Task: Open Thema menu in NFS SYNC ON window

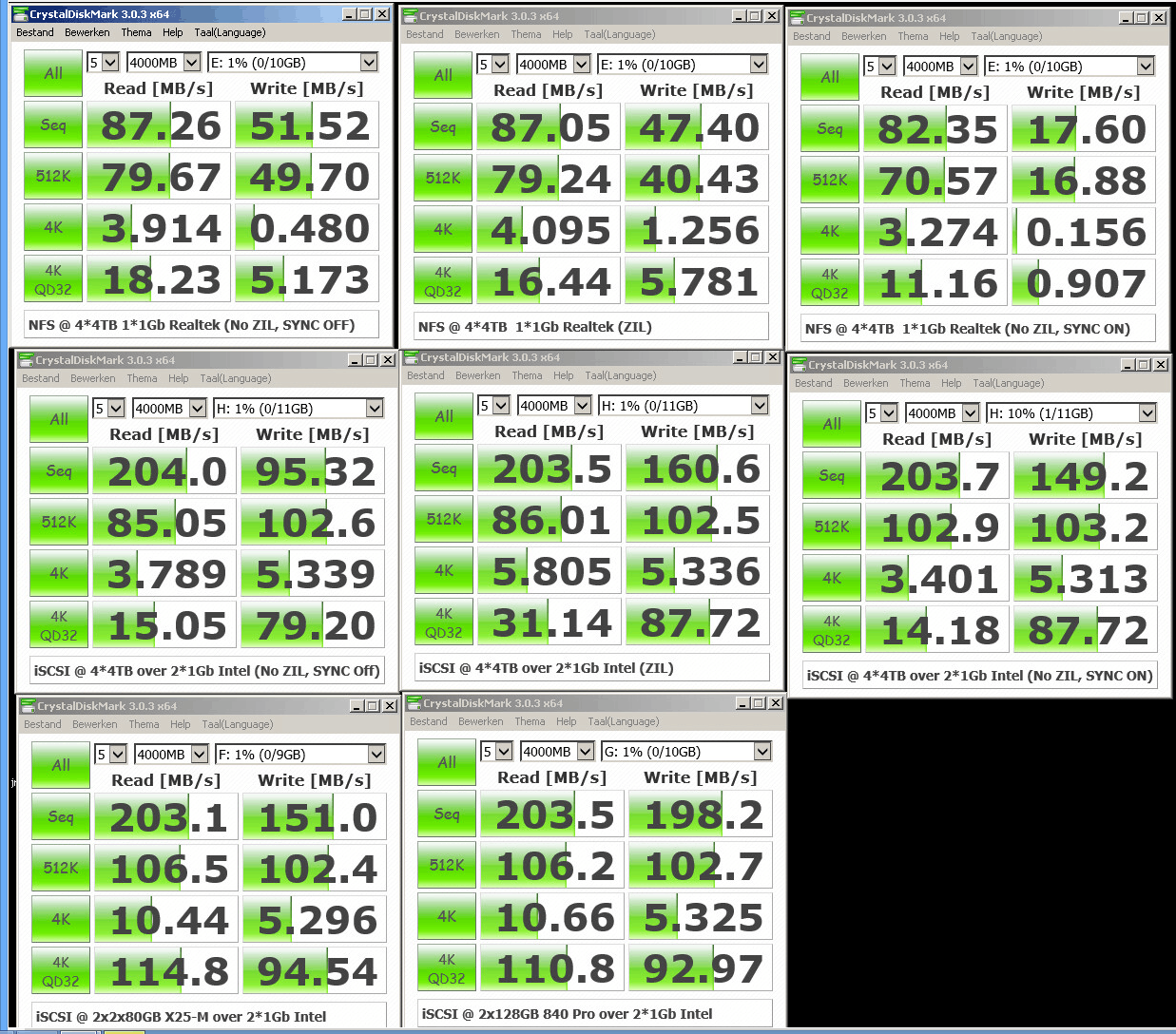Action: click(913, 36)
